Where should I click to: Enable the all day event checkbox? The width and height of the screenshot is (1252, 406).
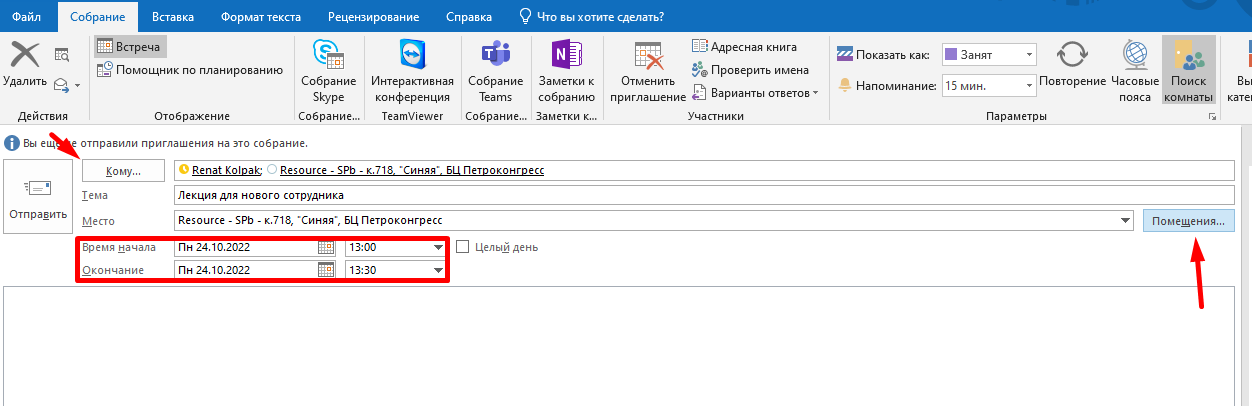(463, 247)
